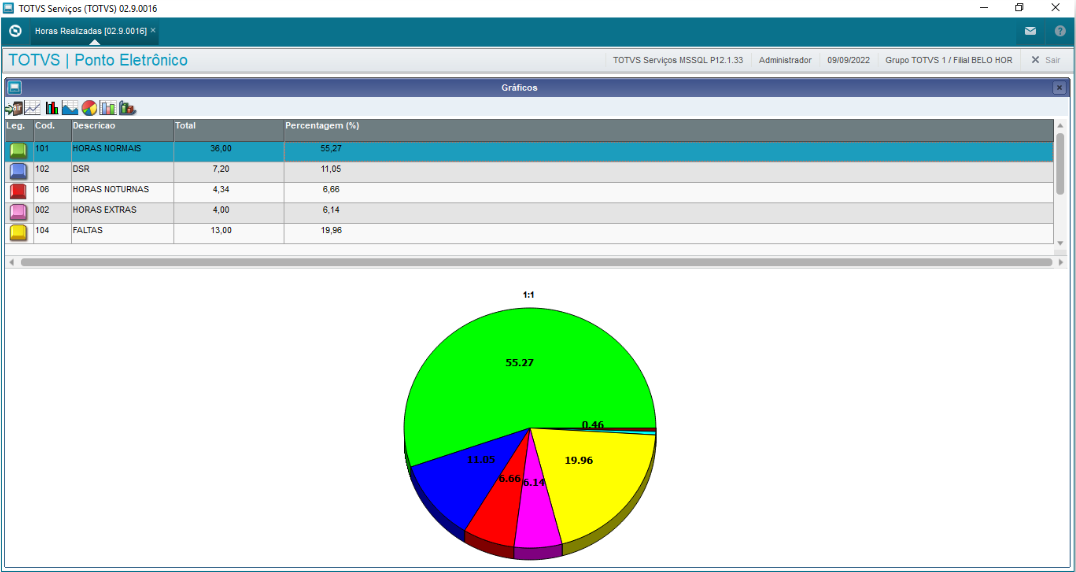Sort by the Total column header
1076x572 pixels.
(x=229, y=130)
